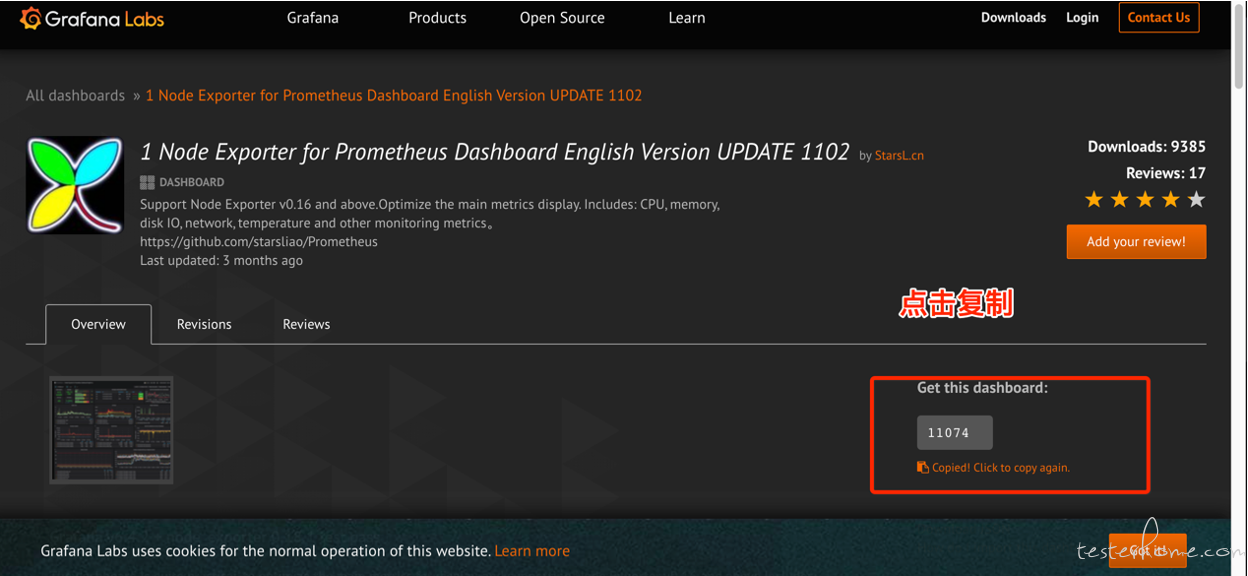
Task: Switch to the Revisions tab
Action: tap(204, 324)
